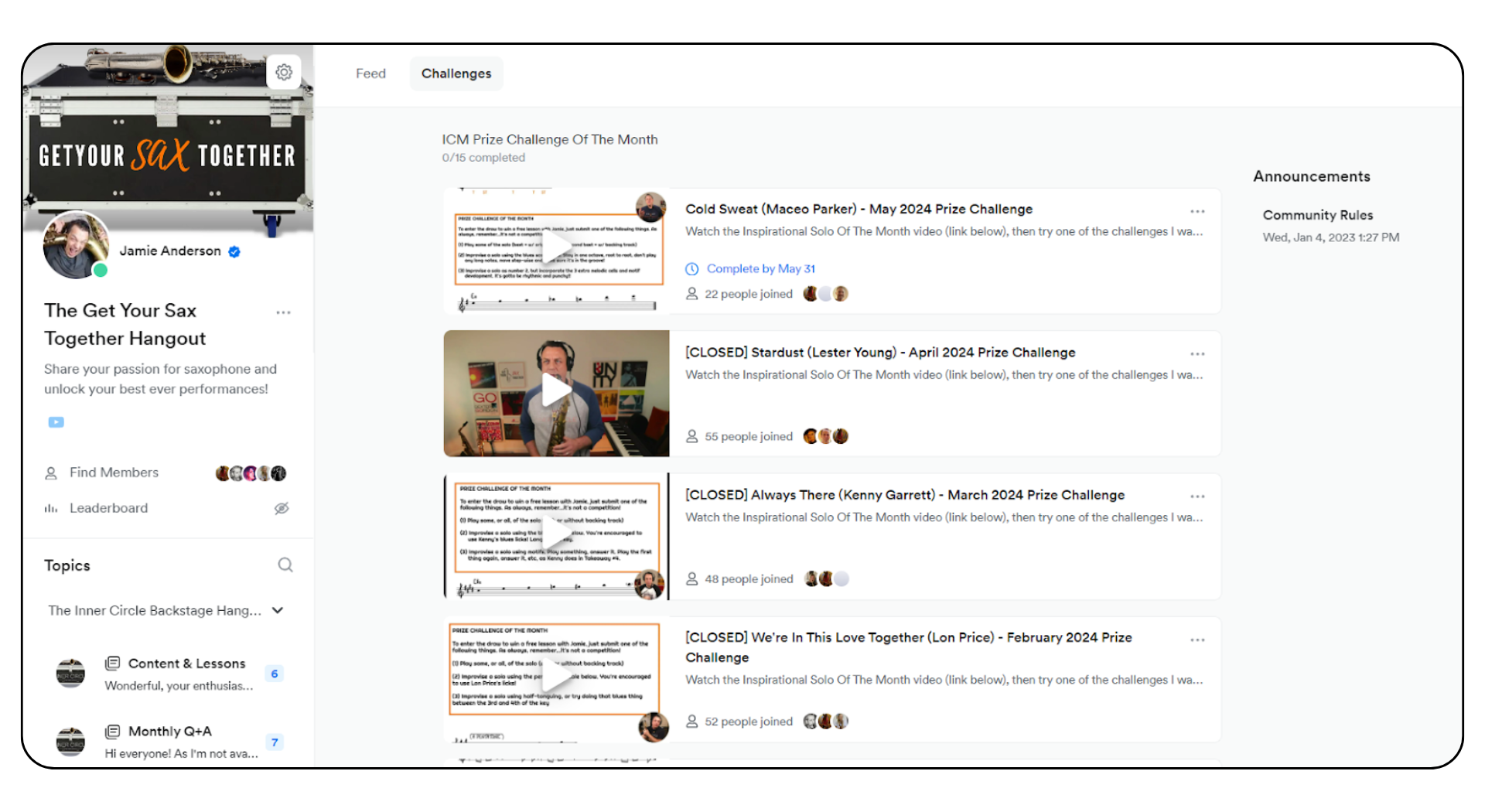Image resolution: width=1485 pixels, height=812 pixels.
Task: Click the Cold Sweat challenge description text
Action: point(944,231)
